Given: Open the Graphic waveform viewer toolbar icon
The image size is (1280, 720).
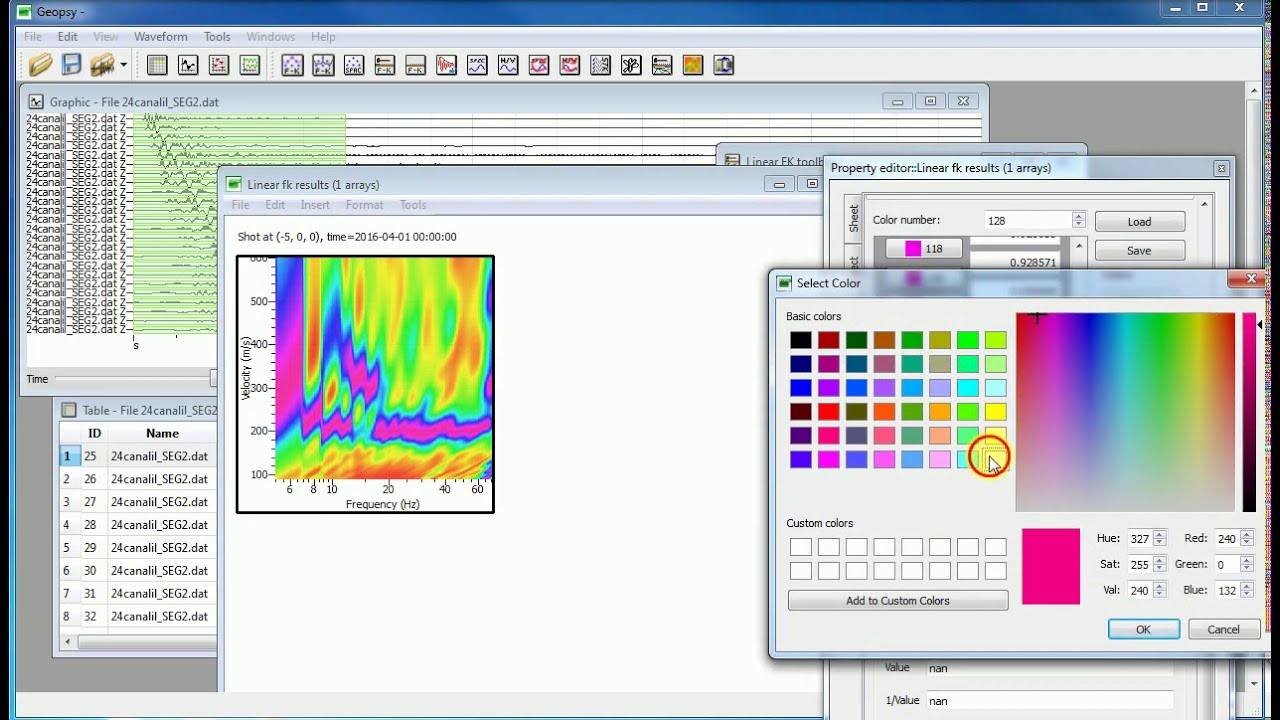Looking at the screenshot, I should (188, 66).
